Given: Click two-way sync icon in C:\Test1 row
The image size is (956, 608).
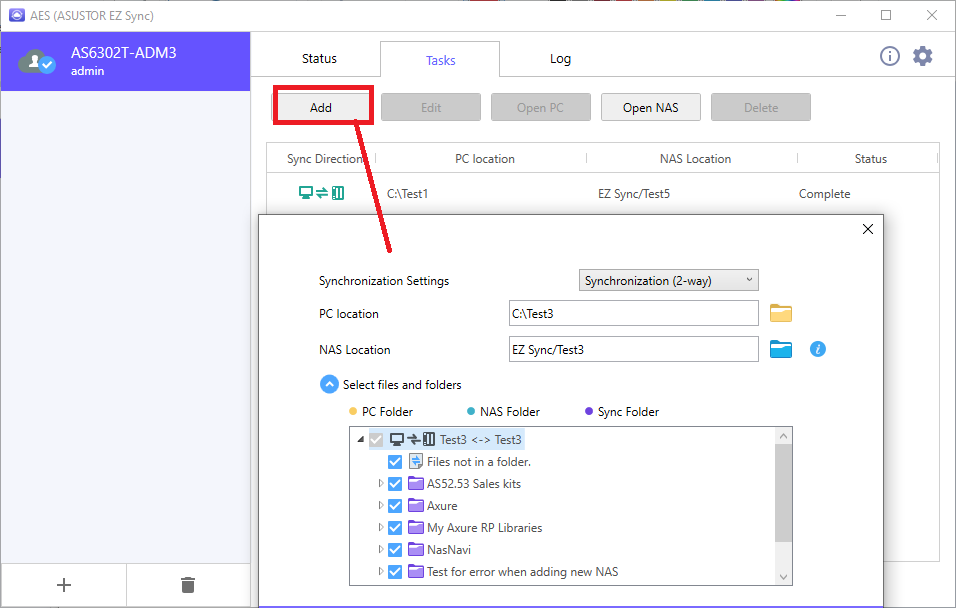Looking at the screenshot, I should (321, 193).
